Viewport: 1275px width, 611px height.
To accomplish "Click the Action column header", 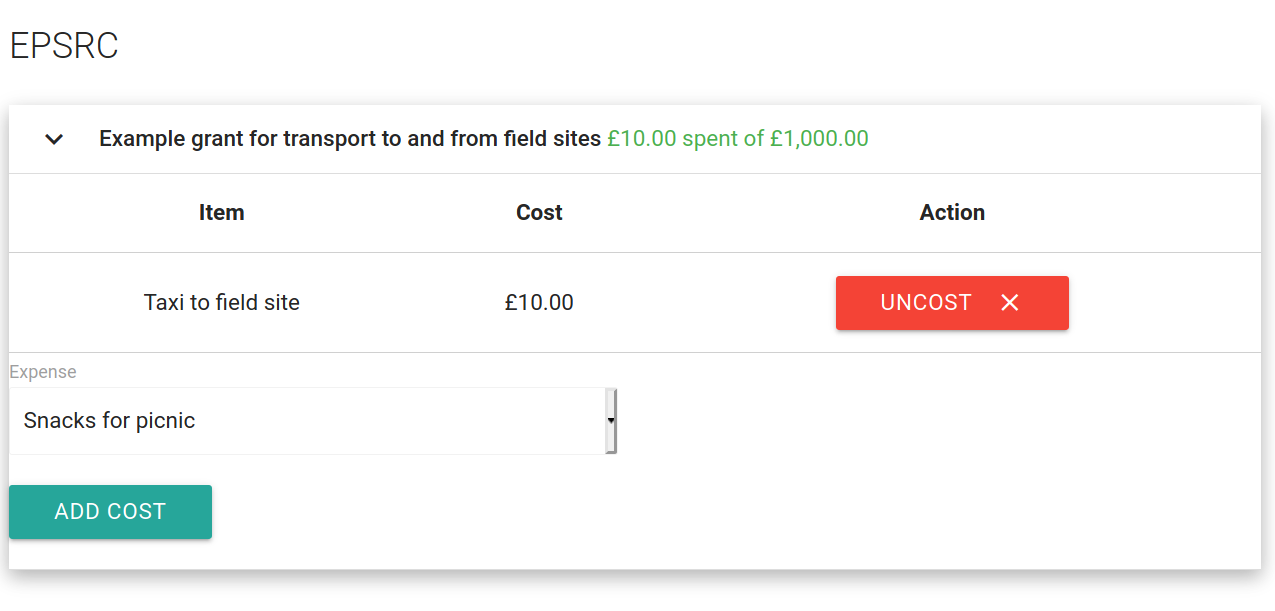I will click(x=951, y=212).
